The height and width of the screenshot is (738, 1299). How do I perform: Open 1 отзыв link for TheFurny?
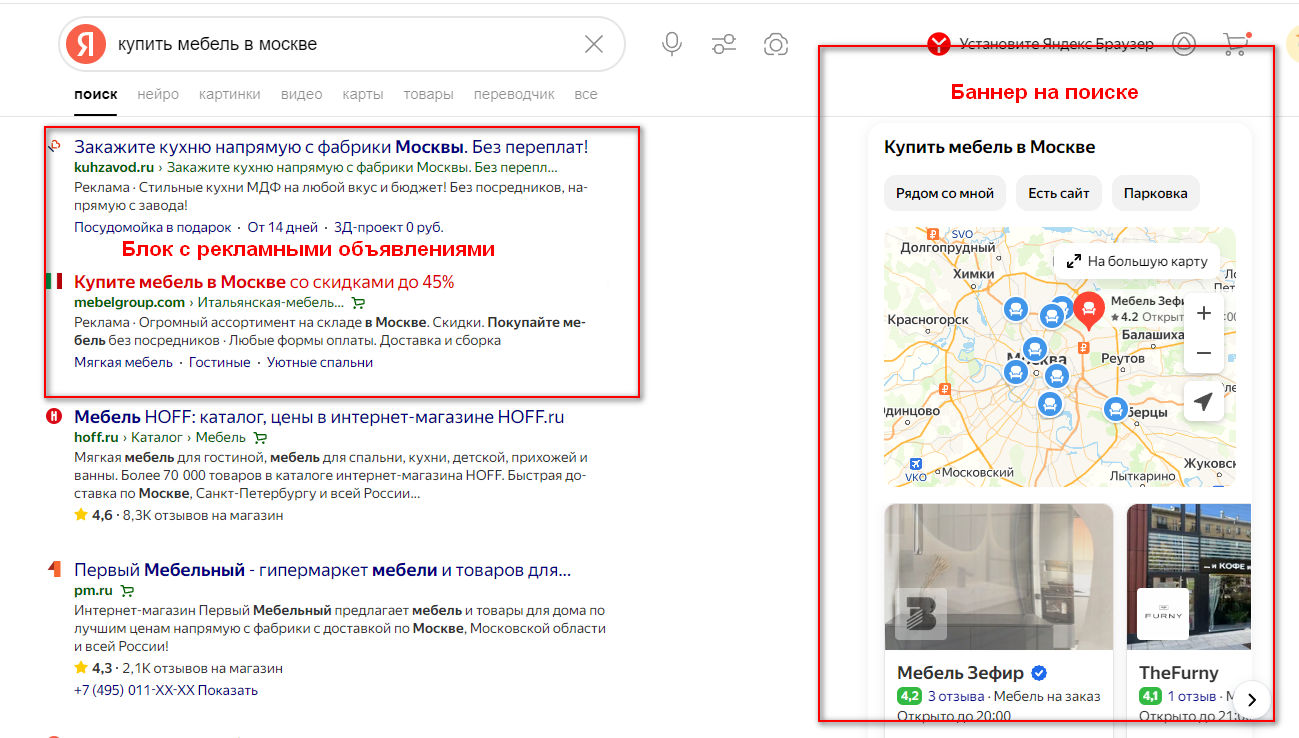(1192, 696)
